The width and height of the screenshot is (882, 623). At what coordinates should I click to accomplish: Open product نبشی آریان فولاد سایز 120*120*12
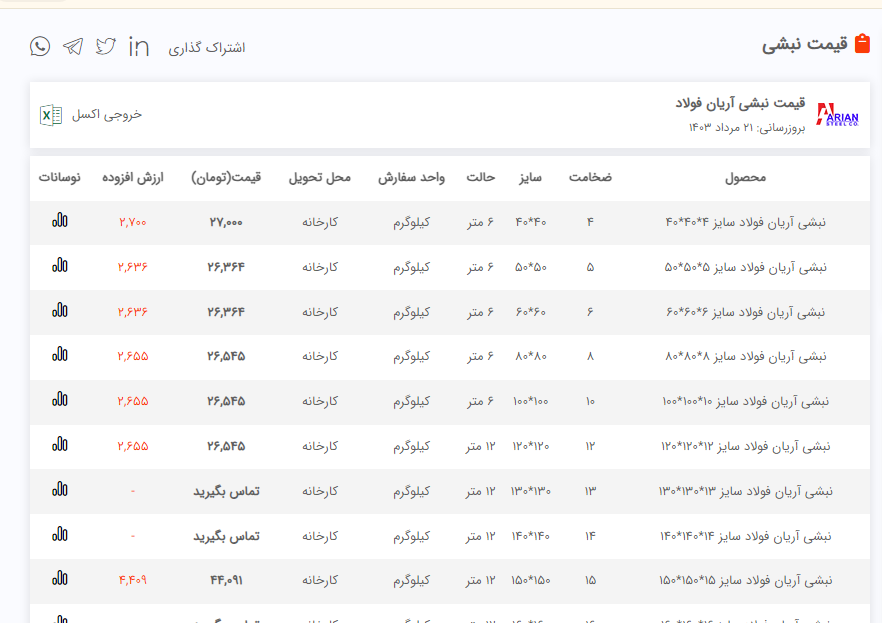click(x=745, y=446)
